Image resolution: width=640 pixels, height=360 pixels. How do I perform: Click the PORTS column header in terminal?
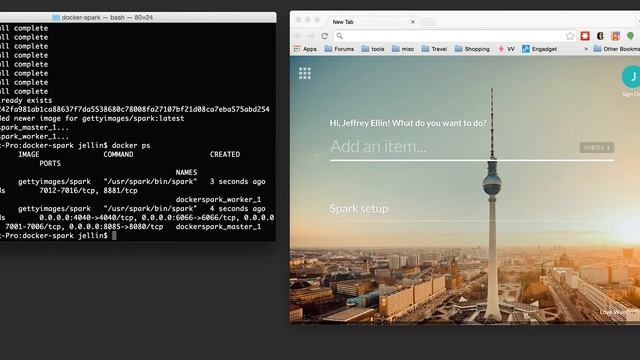coord(50,163)
